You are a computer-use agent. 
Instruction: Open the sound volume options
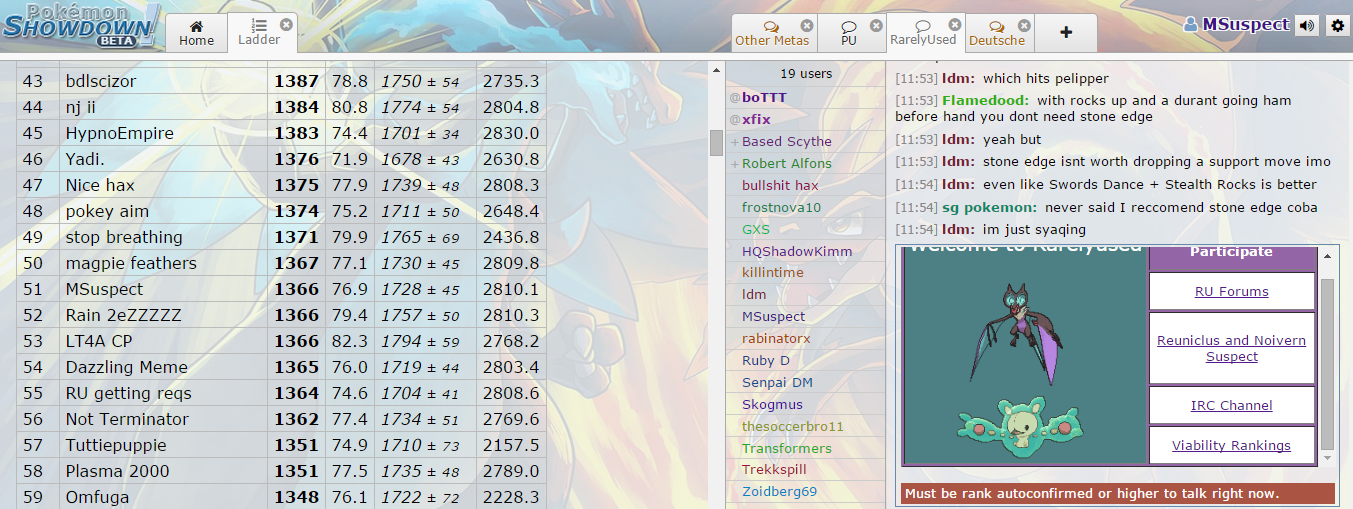[1306, 25]
